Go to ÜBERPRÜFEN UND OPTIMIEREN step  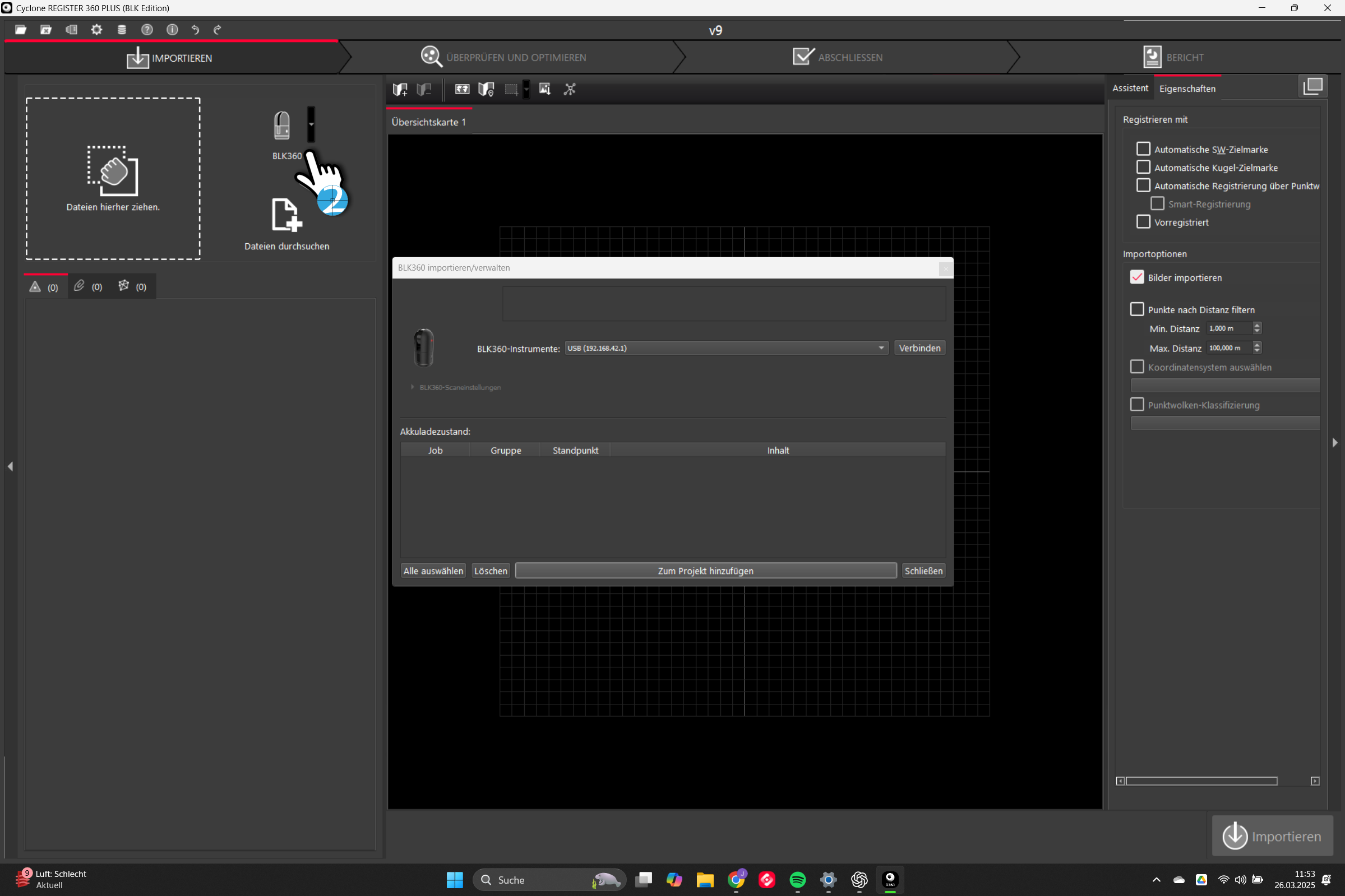503,57
